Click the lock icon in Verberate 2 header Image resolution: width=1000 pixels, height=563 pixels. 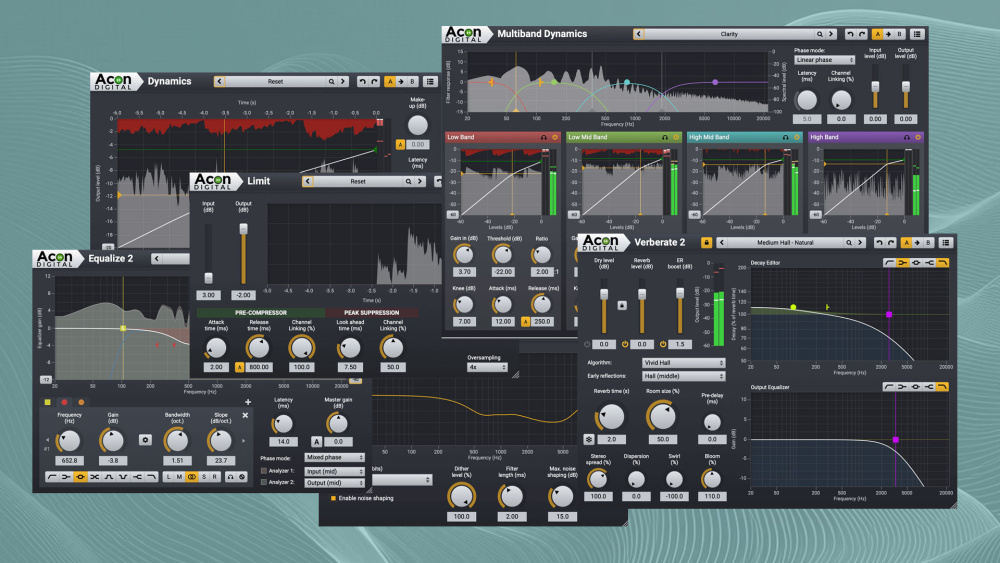tap(707, 243)
